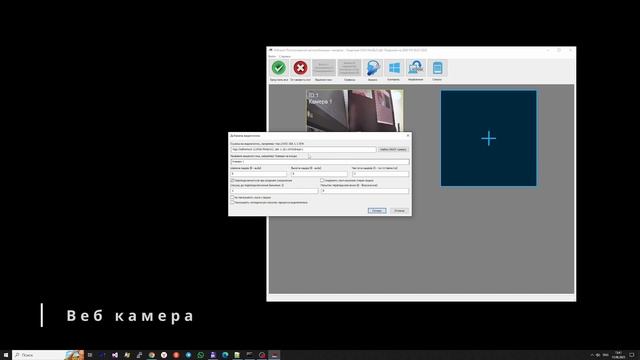
Task: Click the system tray clock
Action: [618, 355]
